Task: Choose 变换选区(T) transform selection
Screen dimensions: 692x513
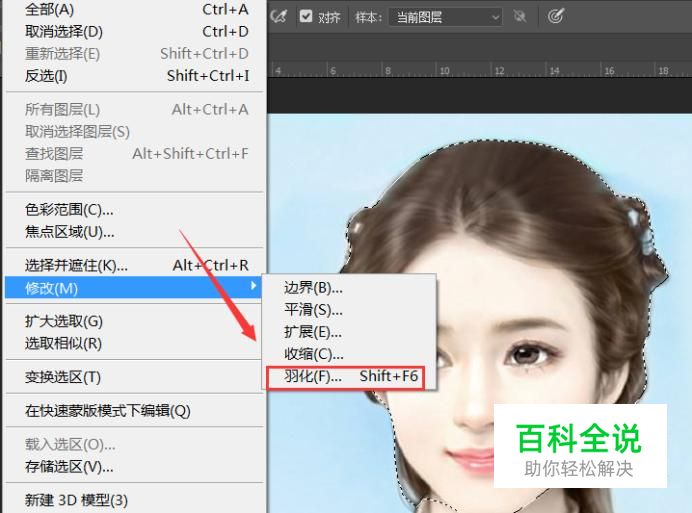Action: [135, 377]
